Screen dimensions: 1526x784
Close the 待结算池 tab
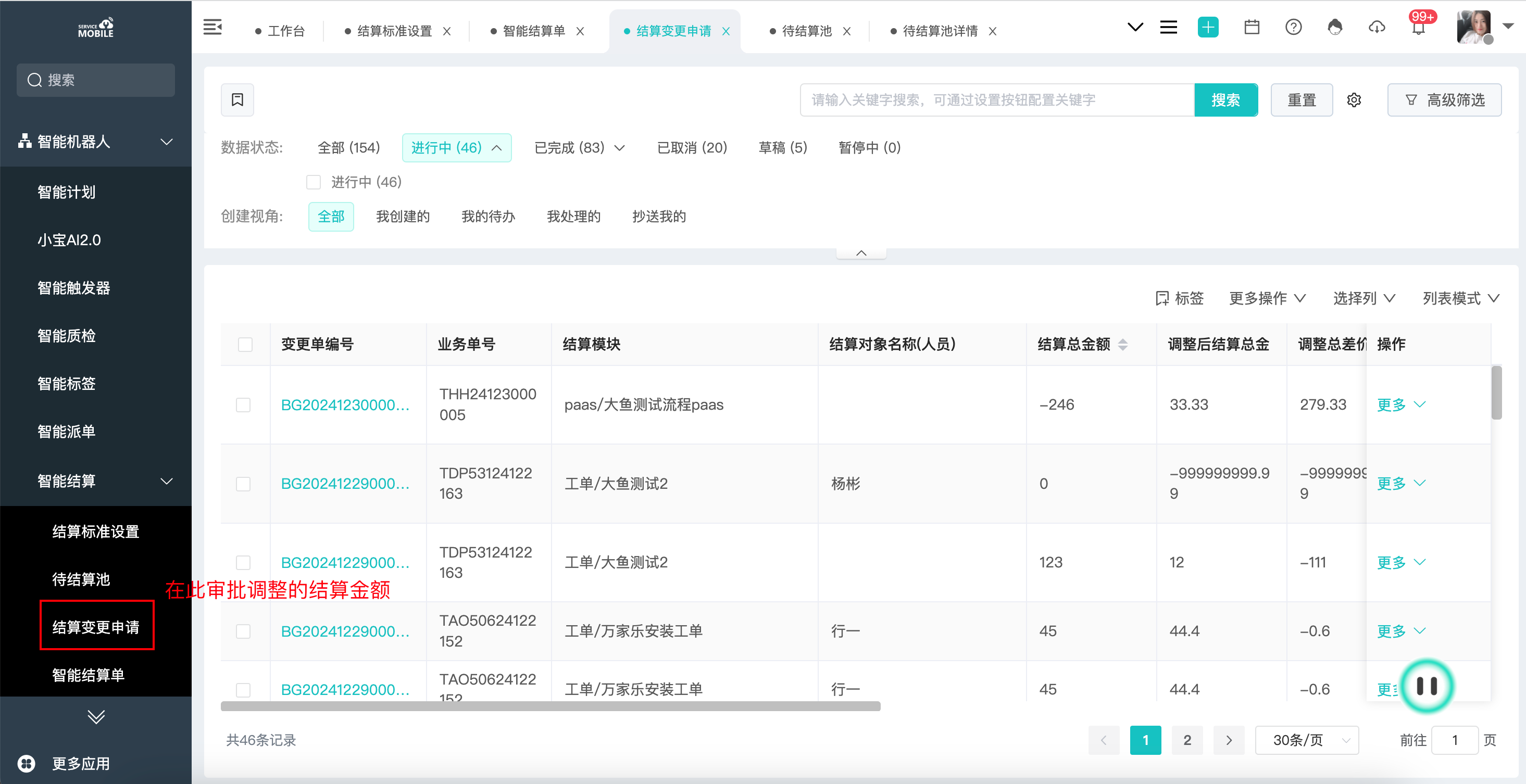coord(846,31)
